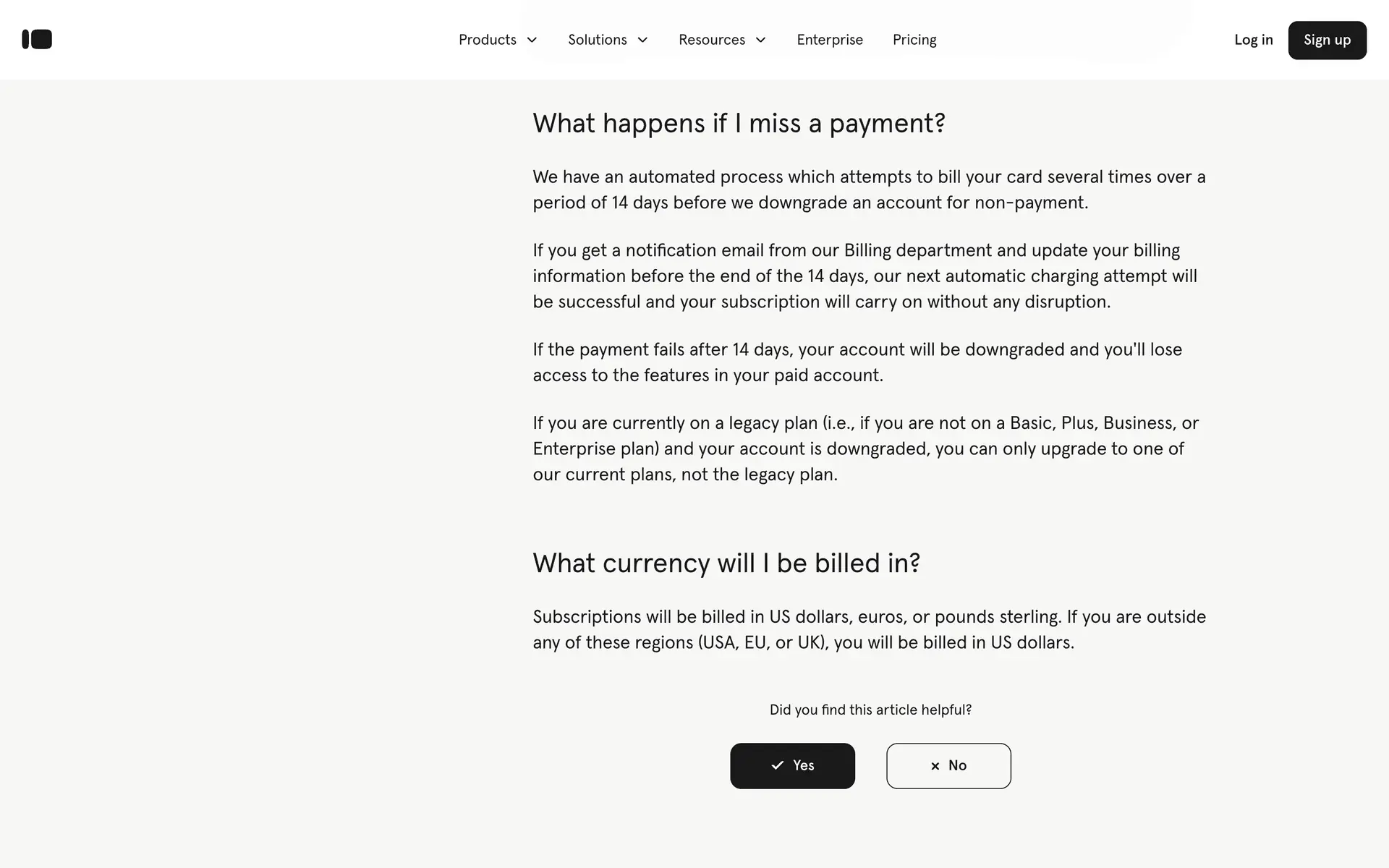This screenshot has height=868, width=1389.
Task: Go to the Enterprise page
Action: [x=830, y=40]
